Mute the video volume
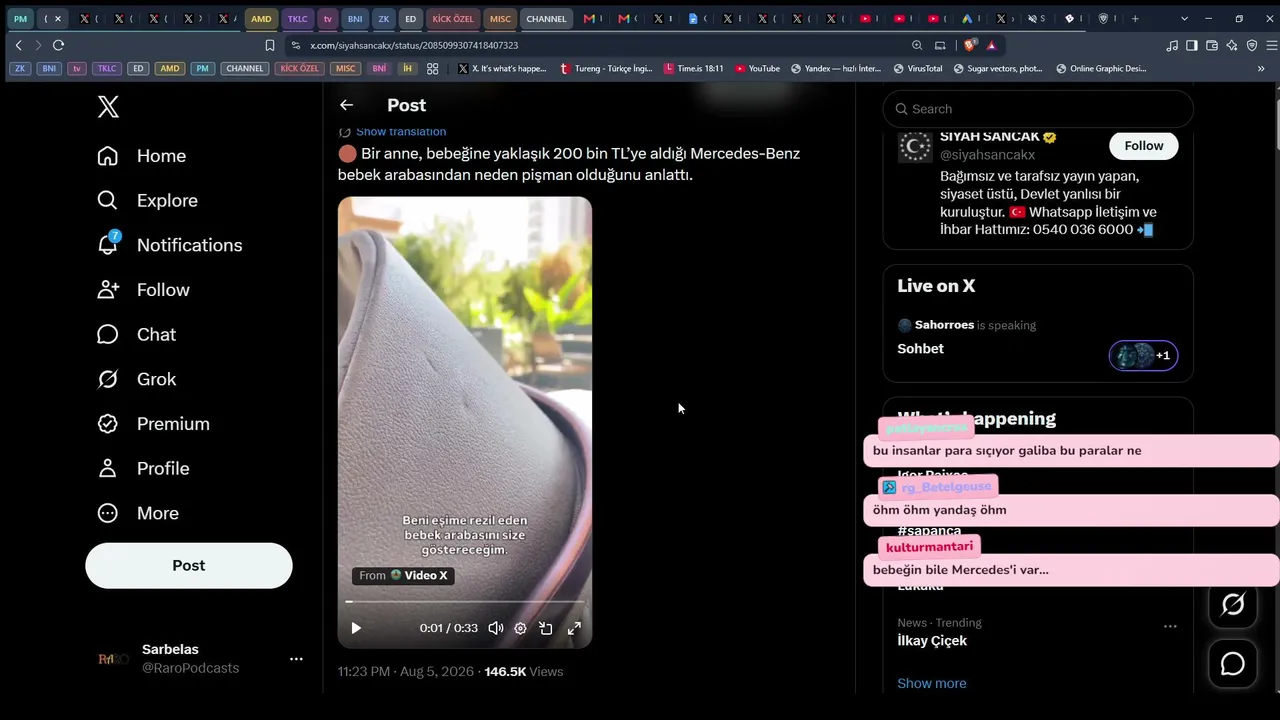This screenshot has height=720, width=1280. pos(496,628)
